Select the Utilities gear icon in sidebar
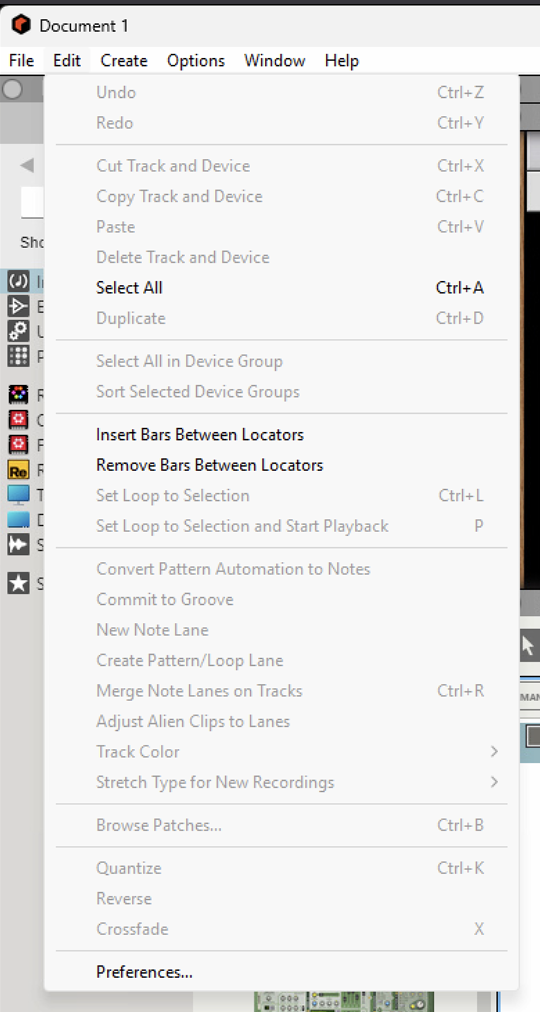This screenshot has height=1012, width=540. point(18,331)
